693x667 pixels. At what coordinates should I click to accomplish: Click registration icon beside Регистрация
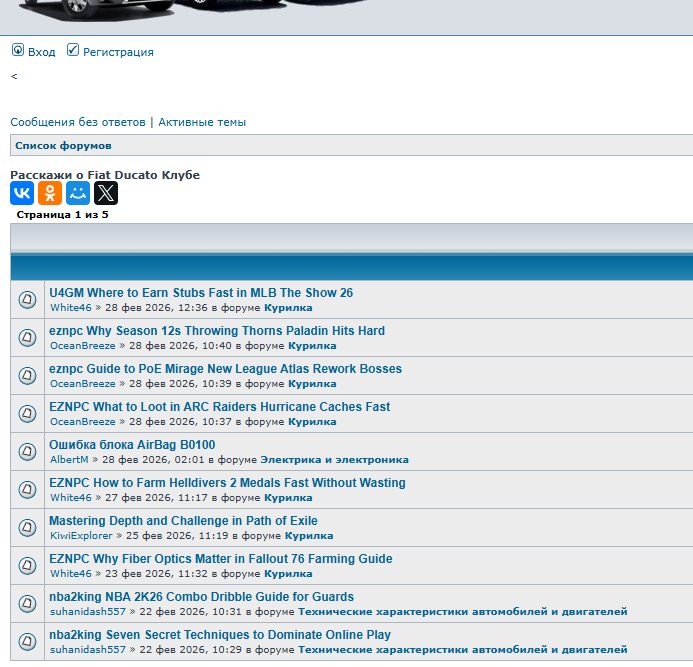pyautogui.click(x=73, y=50)
